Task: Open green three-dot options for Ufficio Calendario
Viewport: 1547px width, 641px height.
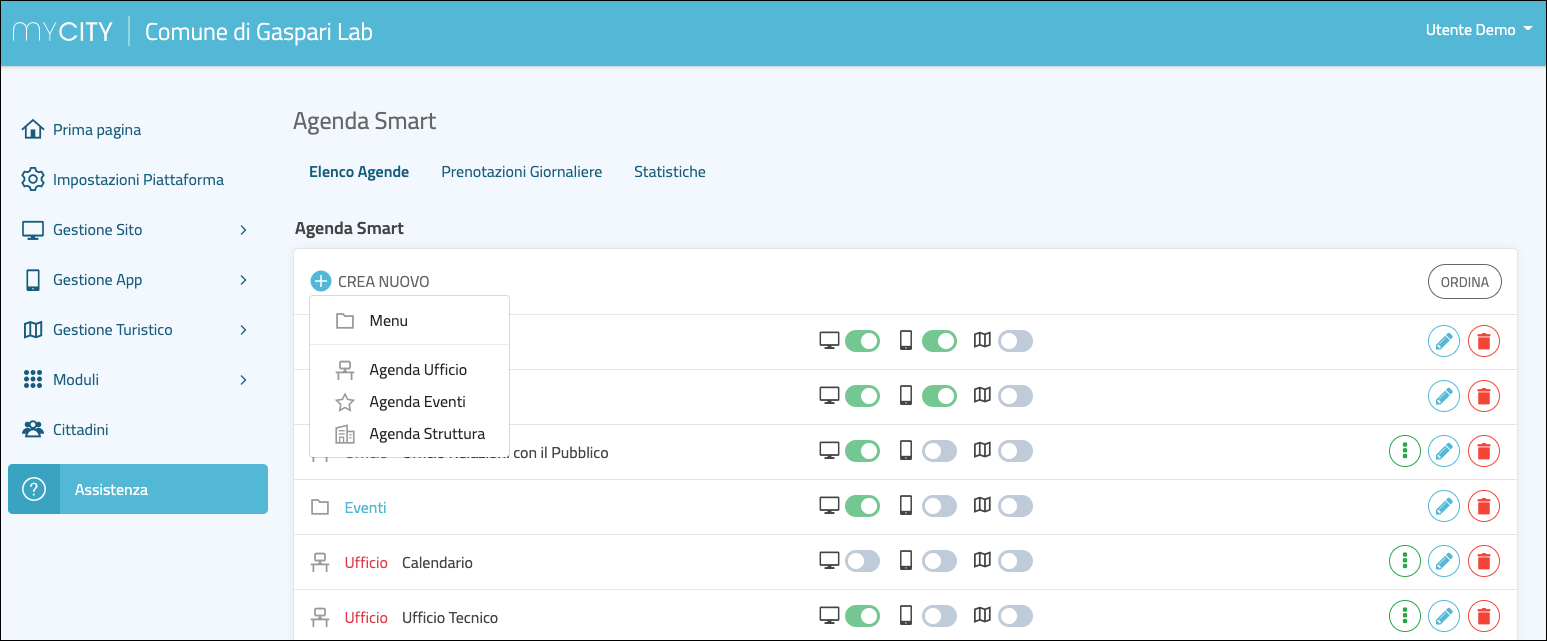Action: point(1406,562)
